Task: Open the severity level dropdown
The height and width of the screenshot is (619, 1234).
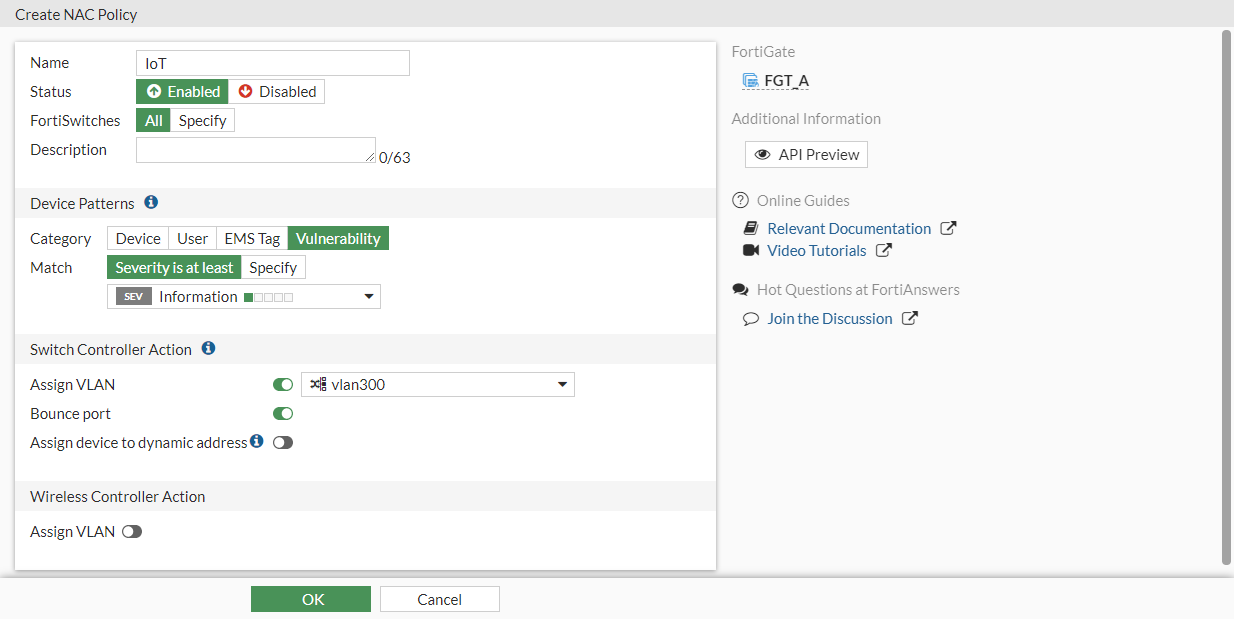Action: (369, 296)
